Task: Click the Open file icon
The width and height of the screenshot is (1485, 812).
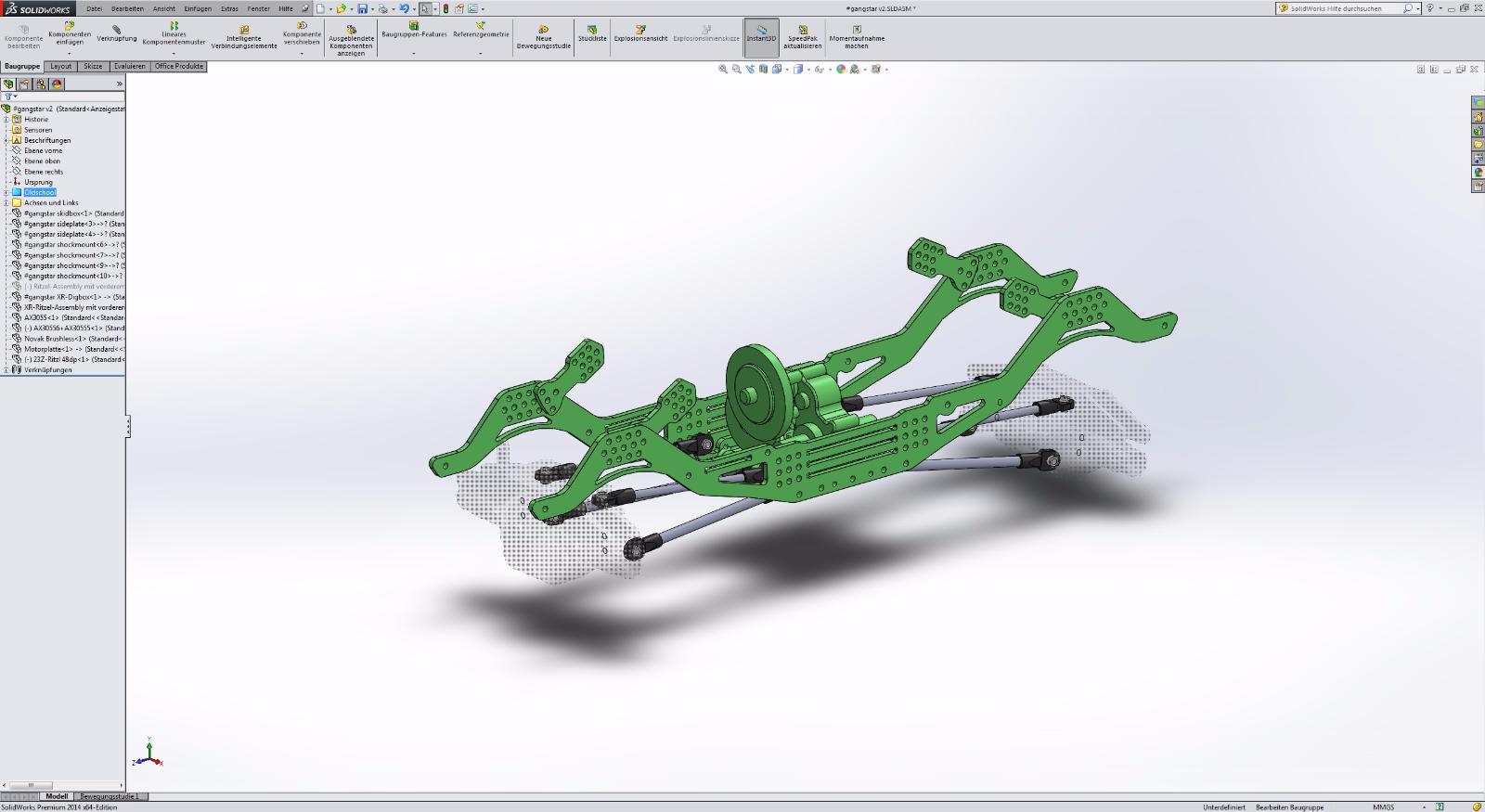Action: [x=341, y=8]
